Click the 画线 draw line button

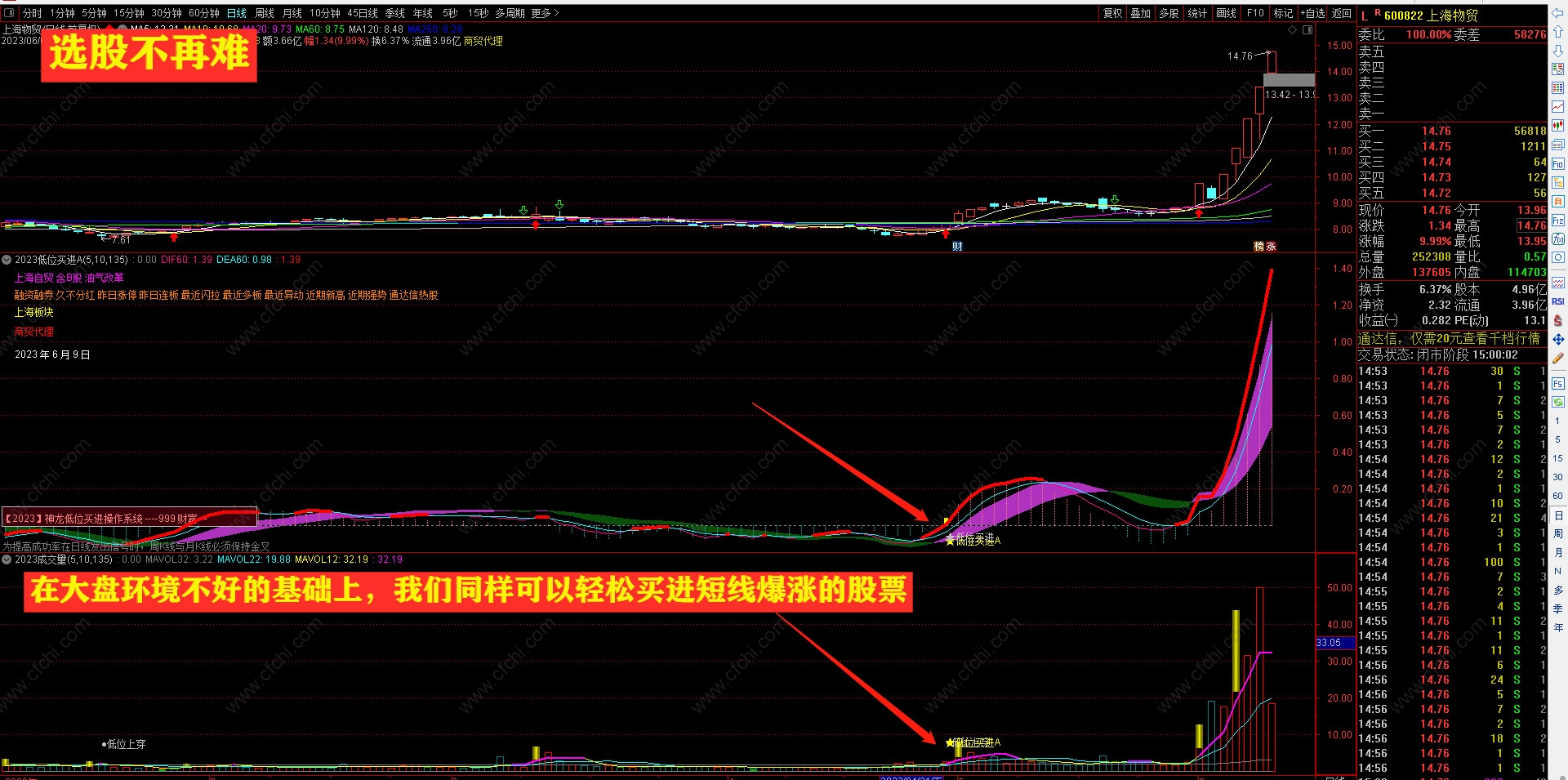pyautogui.click(x=1226, y=13)
